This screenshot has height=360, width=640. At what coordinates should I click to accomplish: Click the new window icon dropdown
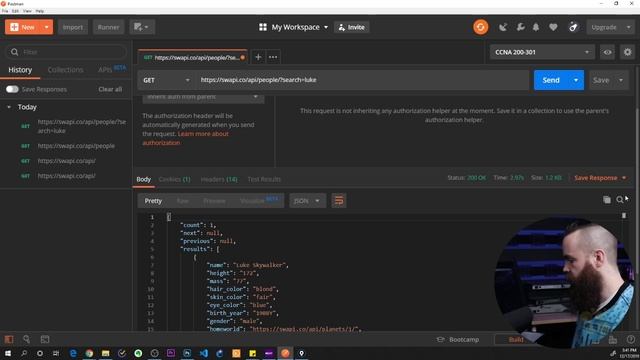pyautogui.click(x=142, y=27)
